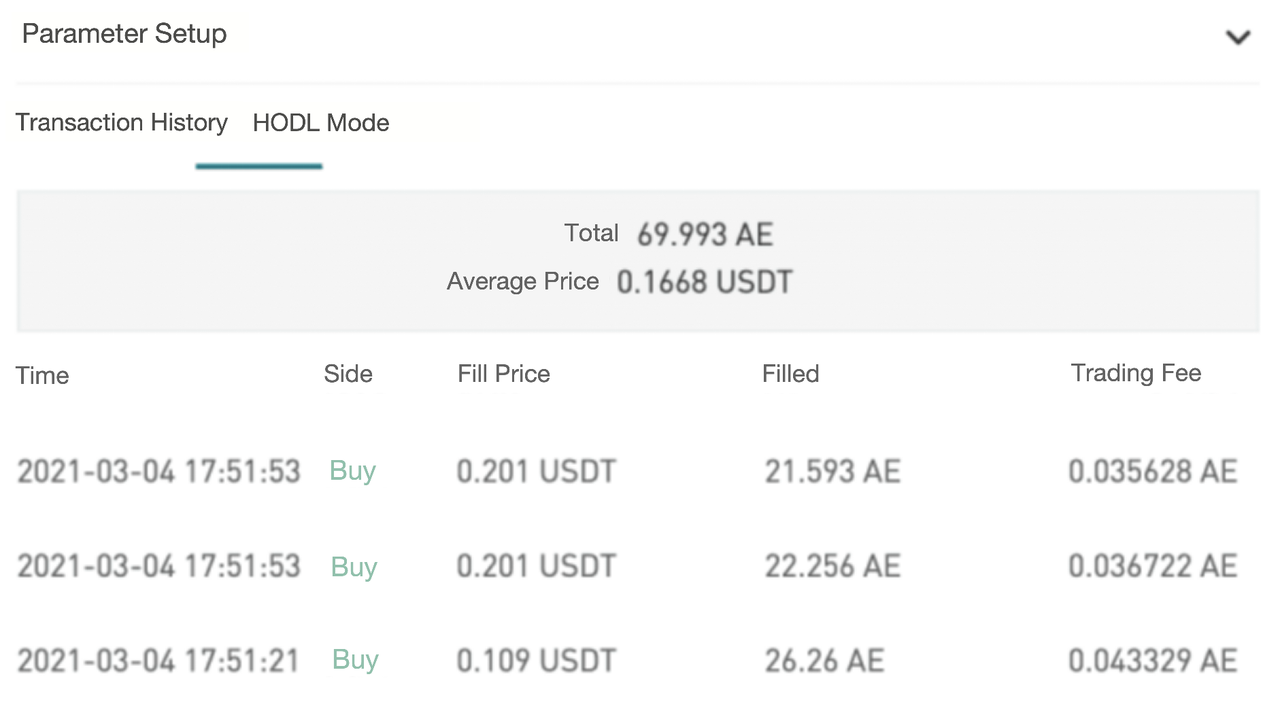Screen dimensions: 1280x719
Task: Click the 0.043329 AE trading fee
Action: pyautogui.click(x=1152, y=660)
